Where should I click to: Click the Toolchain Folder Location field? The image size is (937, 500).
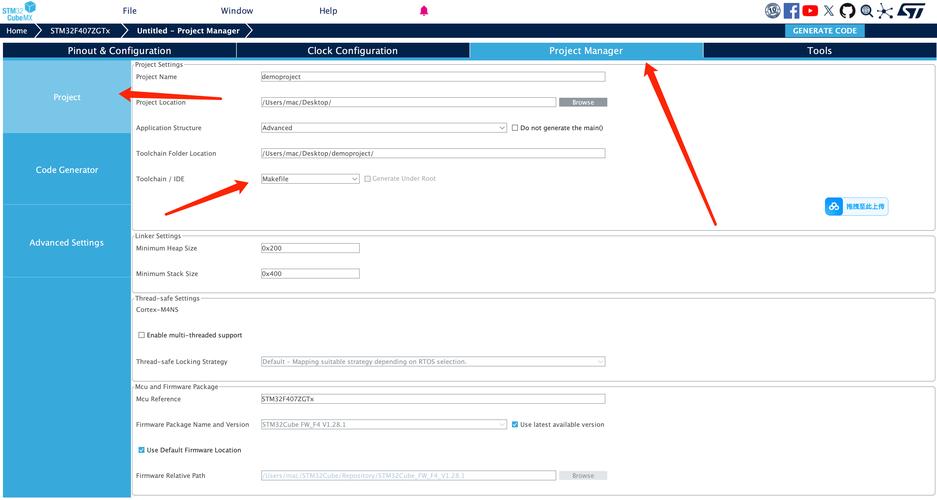[433, 154]
